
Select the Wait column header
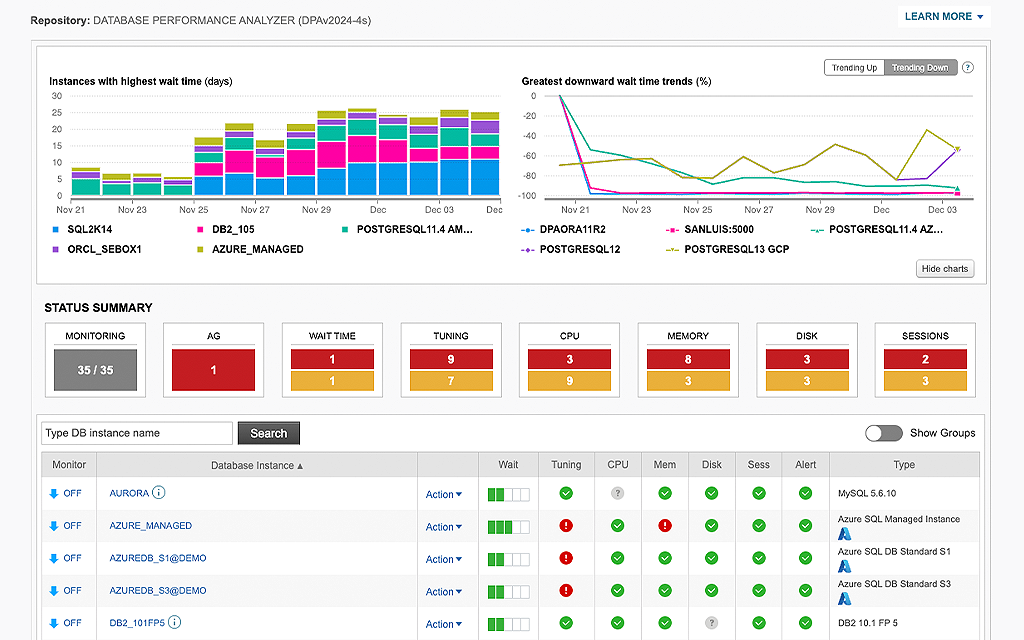pyautogui.click(x=508, y=464)
